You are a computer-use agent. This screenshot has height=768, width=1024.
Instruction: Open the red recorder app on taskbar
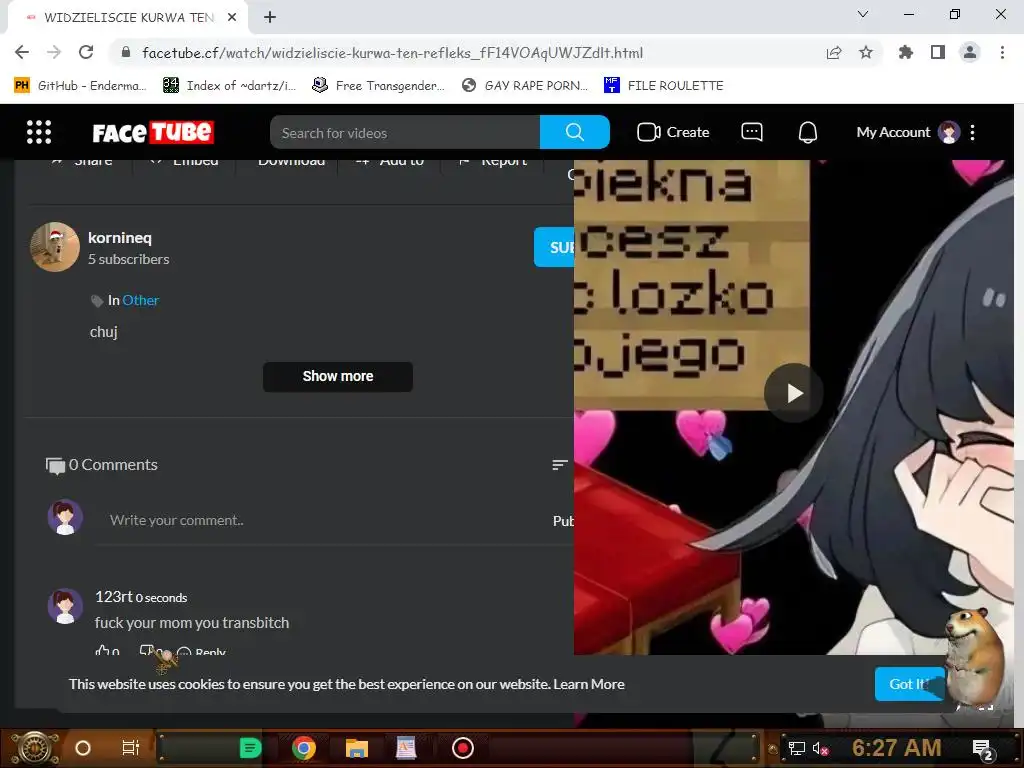[x=463, y=748]
